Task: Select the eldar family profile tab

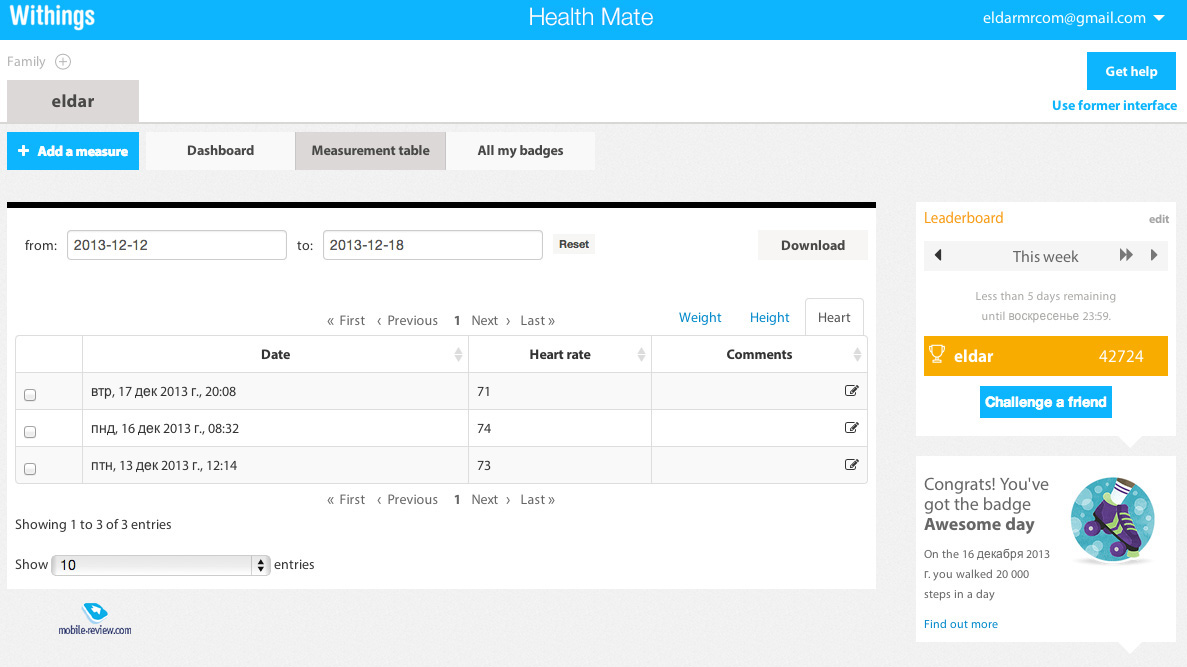Action: point(73,101)
